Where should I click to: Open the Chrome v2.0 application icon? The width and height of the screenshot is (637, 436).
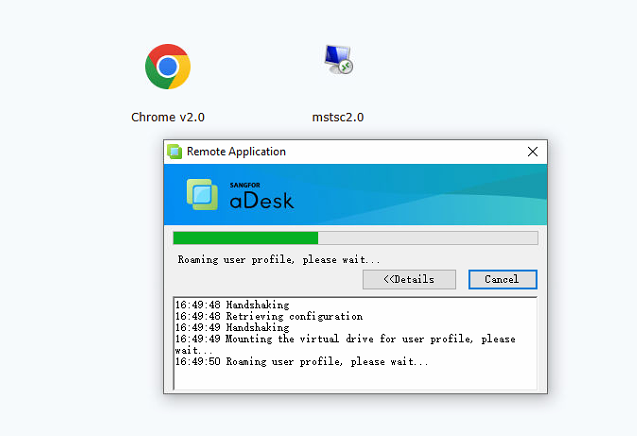(x=168, y=67)
